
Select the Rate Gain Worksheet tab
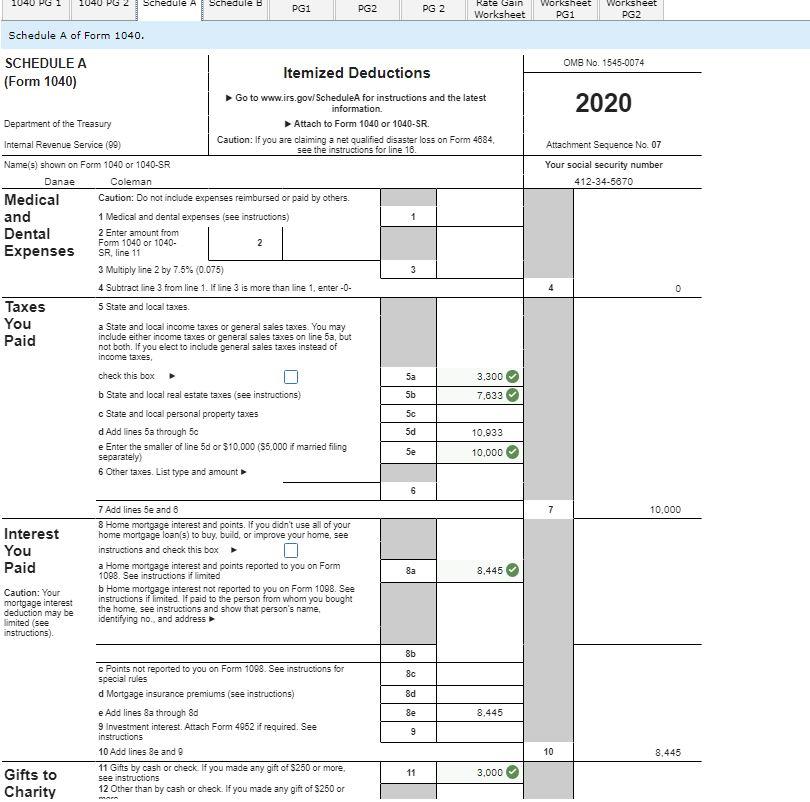[x=498, y=8]
